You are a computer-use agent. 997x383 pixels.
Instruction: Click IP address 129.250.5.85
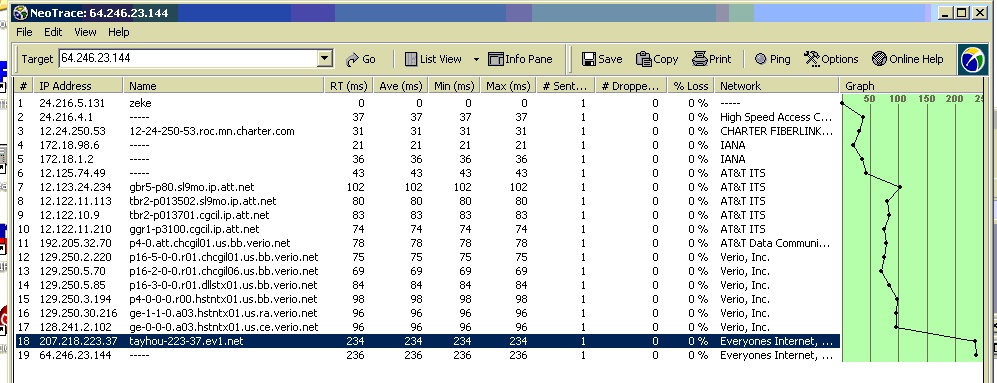tap(72, 285)
